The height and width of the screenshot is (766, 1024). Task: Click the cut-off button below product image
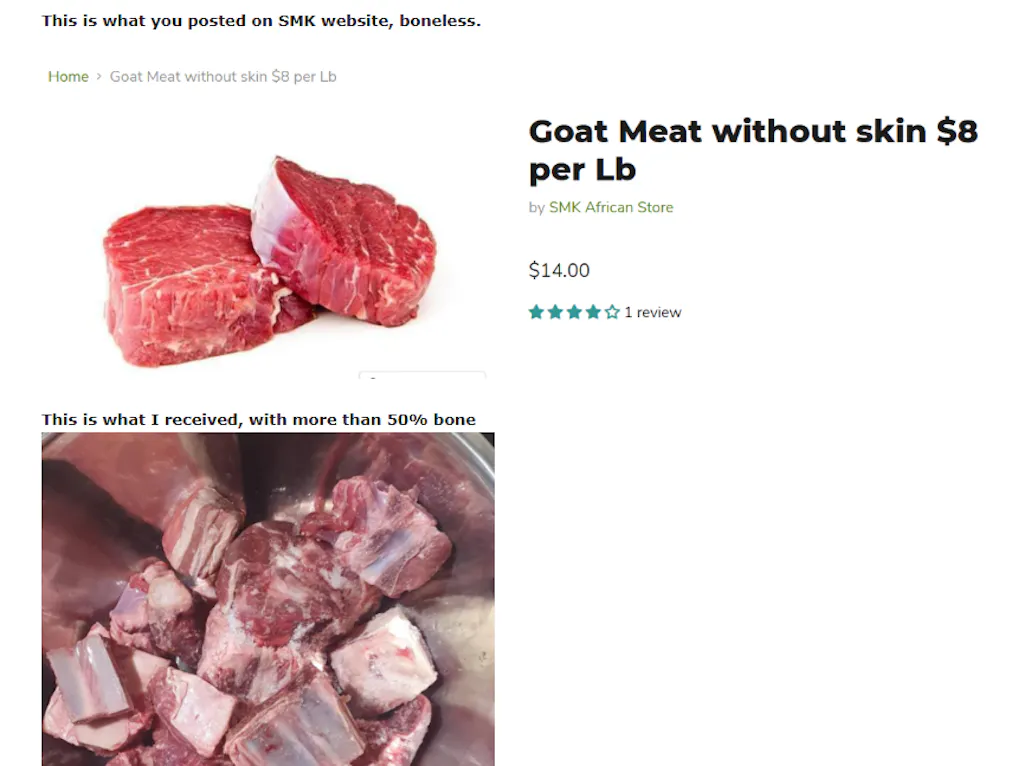click(422, 376)
